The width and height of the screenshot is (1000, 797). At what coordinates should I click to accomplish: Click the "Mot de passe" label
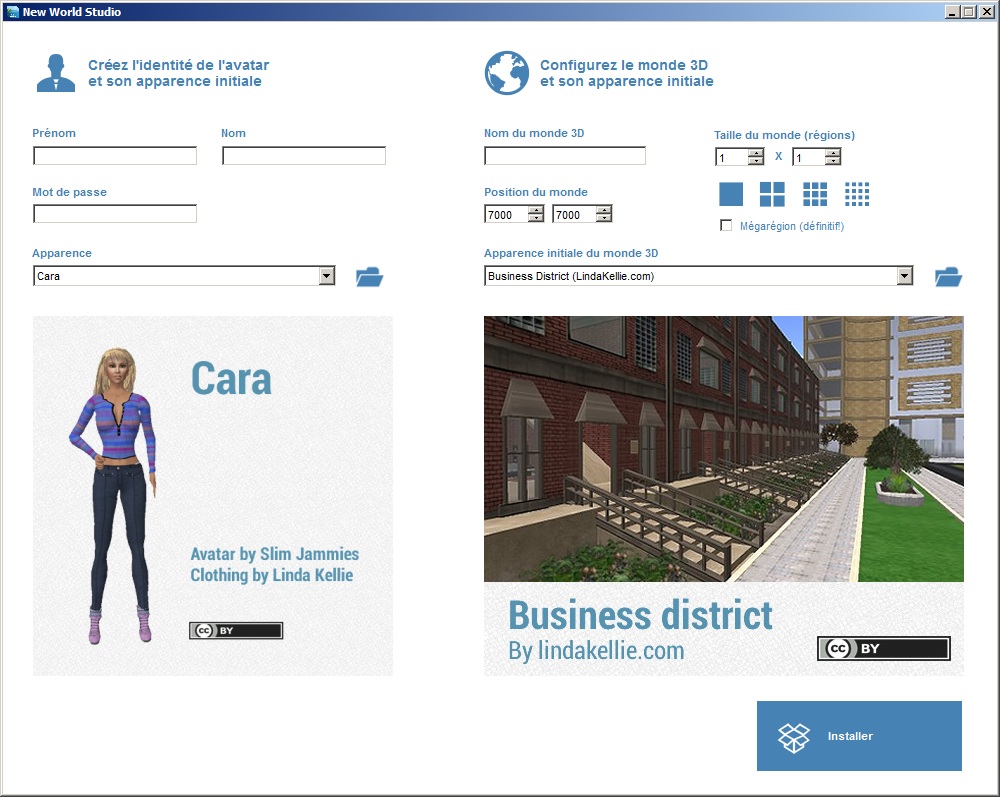click(x=70, y=192)
